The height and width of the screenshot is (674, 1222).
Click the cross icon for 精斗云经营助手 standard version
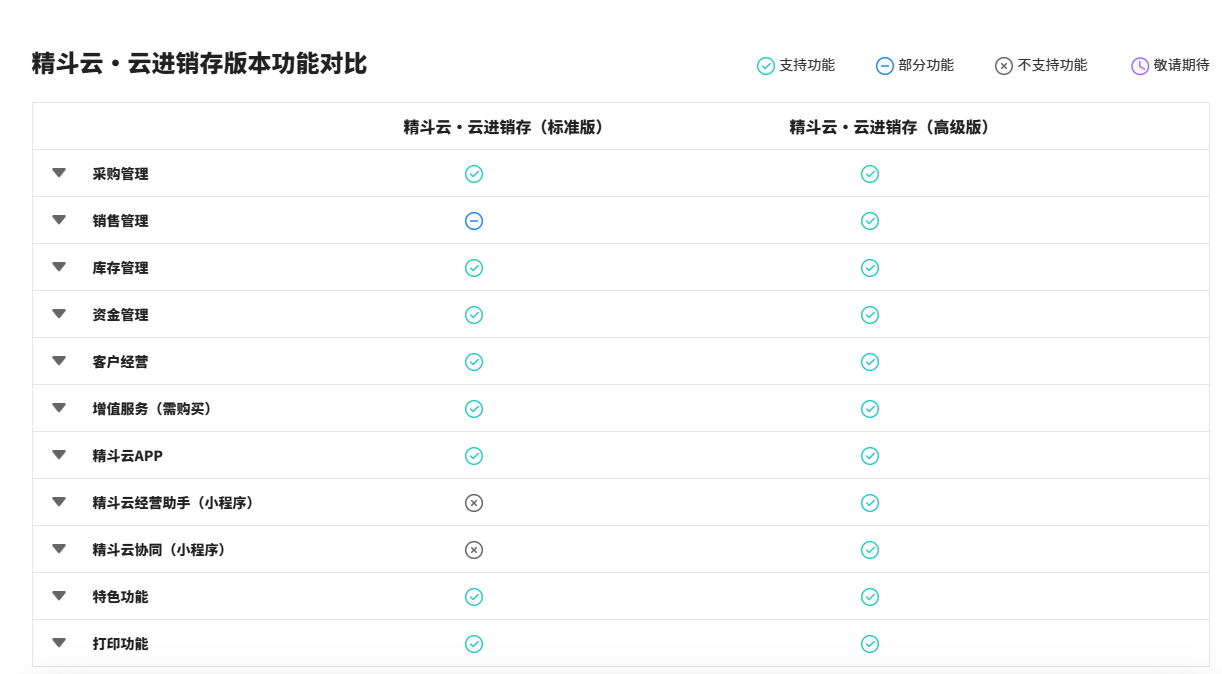tap(474, 502)
